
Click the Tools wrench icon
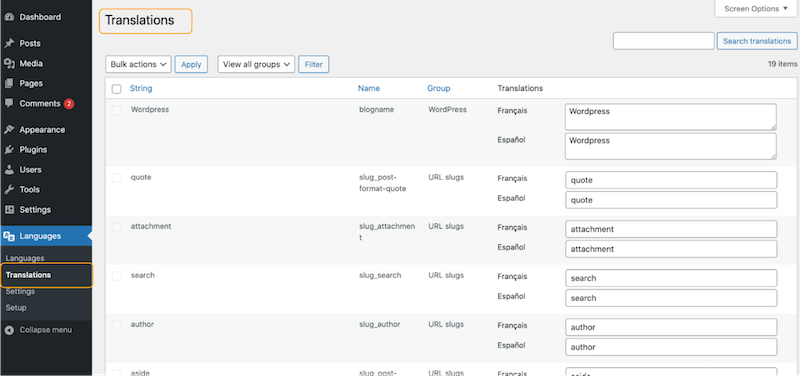[9, 190]
